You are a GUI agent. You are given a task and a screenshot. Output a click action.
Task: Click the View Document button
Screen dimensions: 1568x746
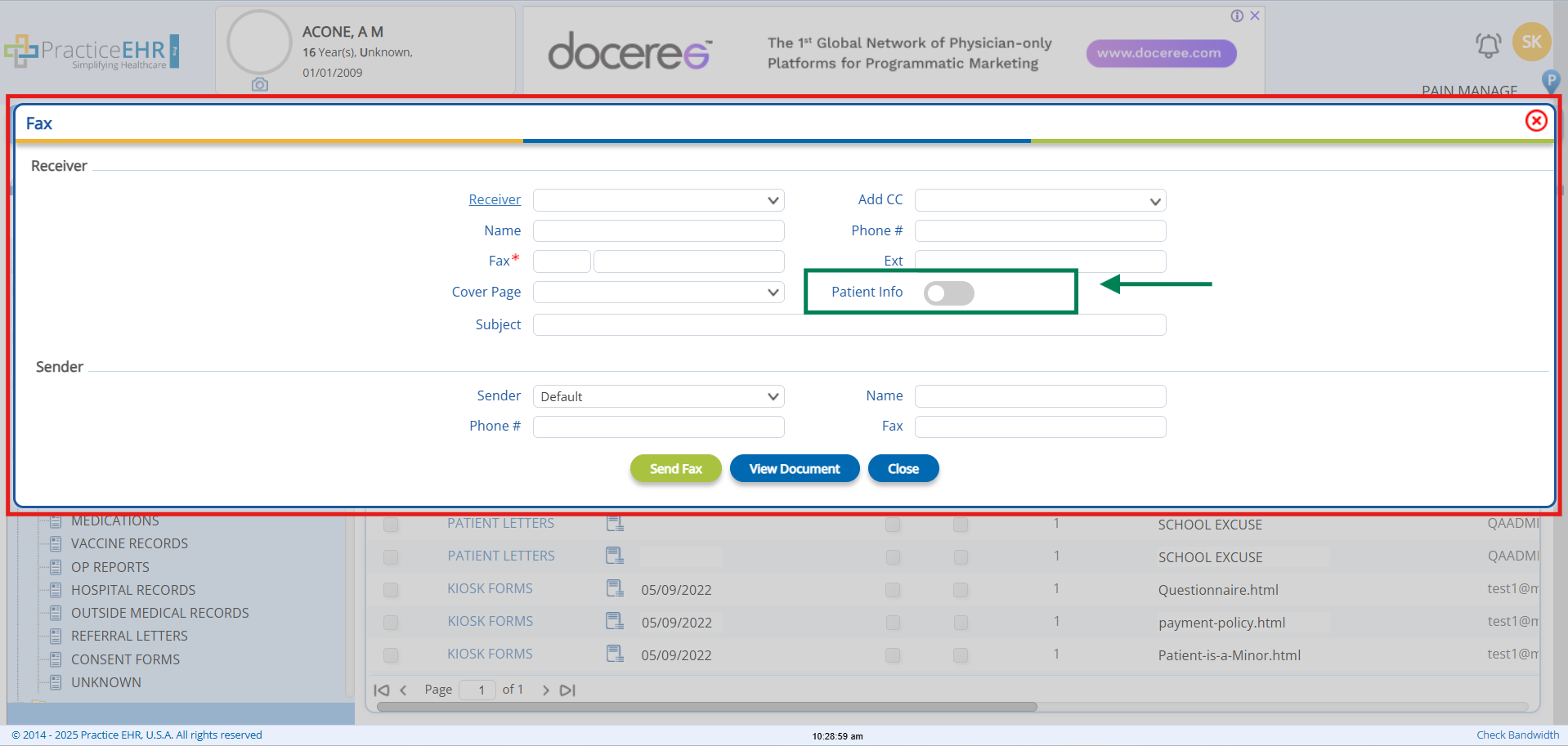[x=795, y=469]
